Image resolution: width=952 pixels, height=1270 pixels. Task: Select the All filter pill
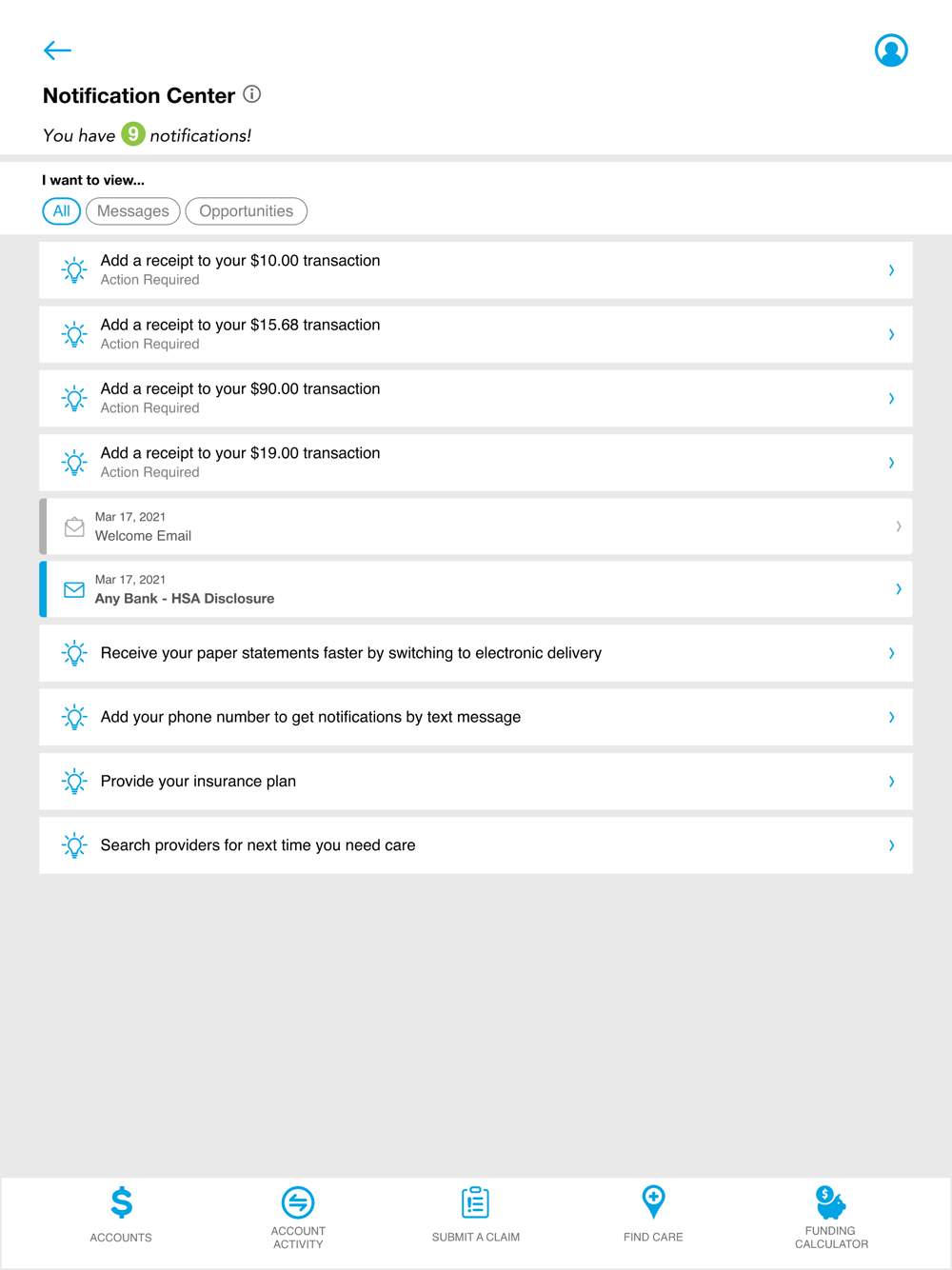62,211
